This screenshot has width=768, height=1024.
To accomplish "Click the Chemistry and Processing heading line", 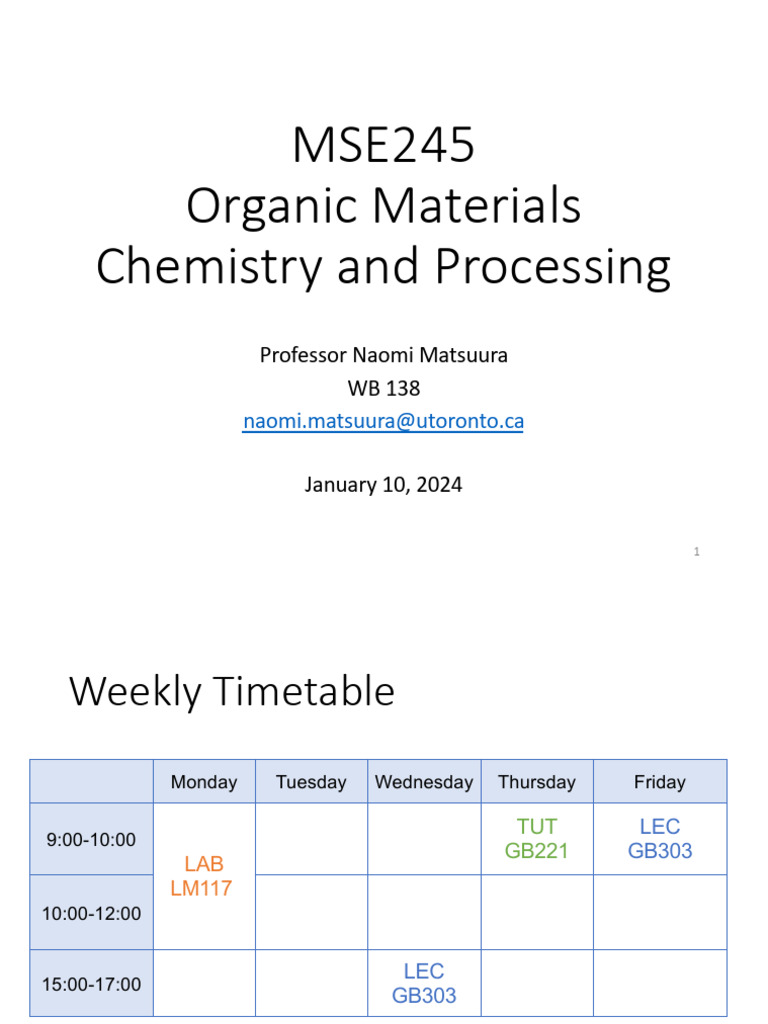I will tap(384, 268).
